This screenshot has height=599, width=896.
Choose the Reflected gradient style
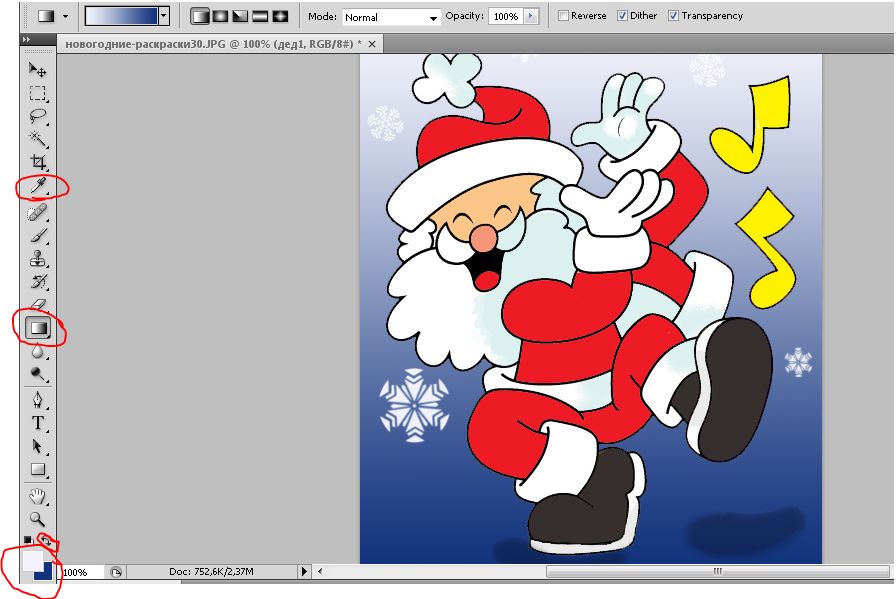point(260,16)
